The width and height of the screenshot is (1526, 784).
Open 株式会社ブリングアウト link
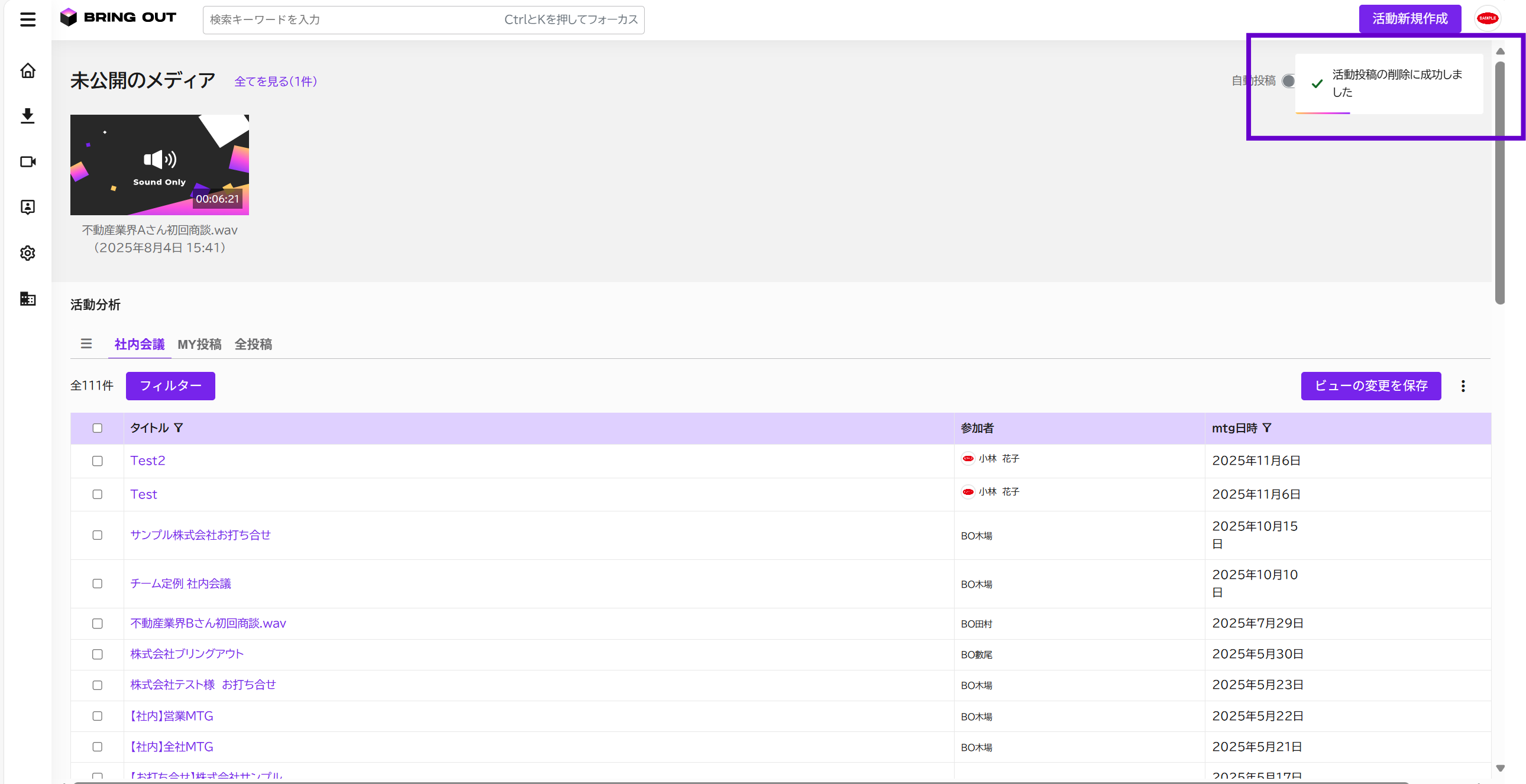(186, 655)
